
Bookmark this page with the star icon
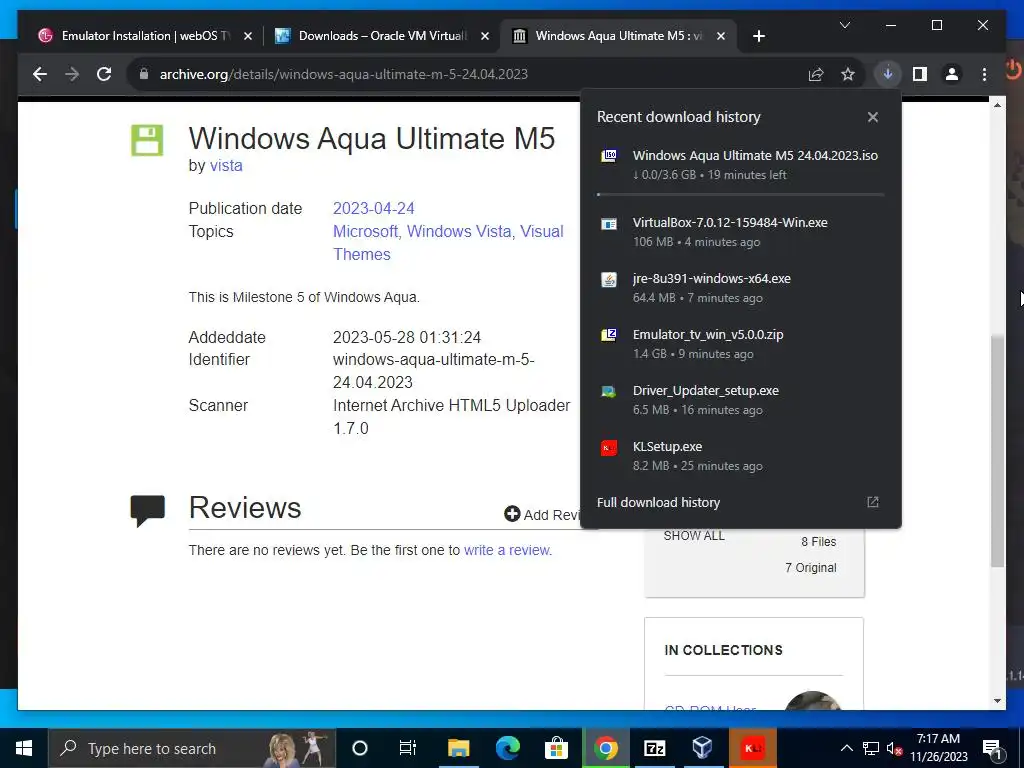(x=848, y=74)
